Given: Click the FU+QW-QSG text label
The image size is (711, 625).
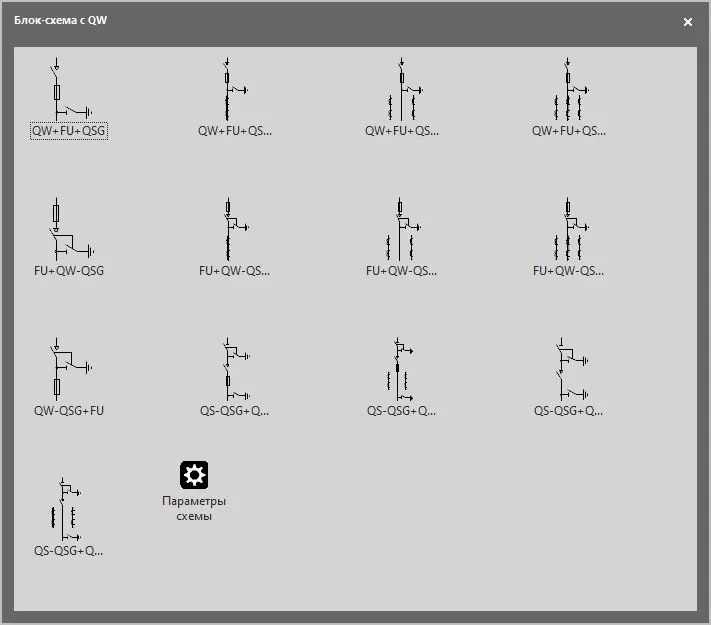Looking at the screenshot, I should 68,271.
